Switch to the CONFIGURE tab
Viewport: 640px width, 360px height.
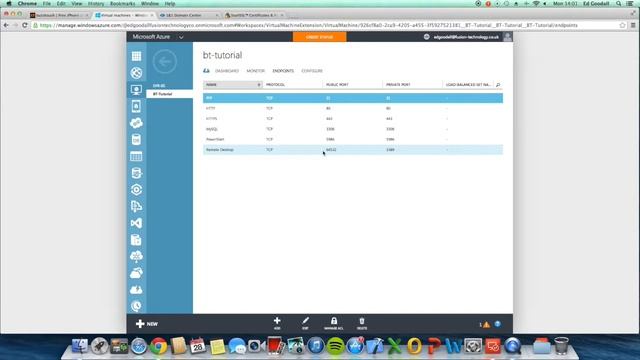click(x=312, y=71)
